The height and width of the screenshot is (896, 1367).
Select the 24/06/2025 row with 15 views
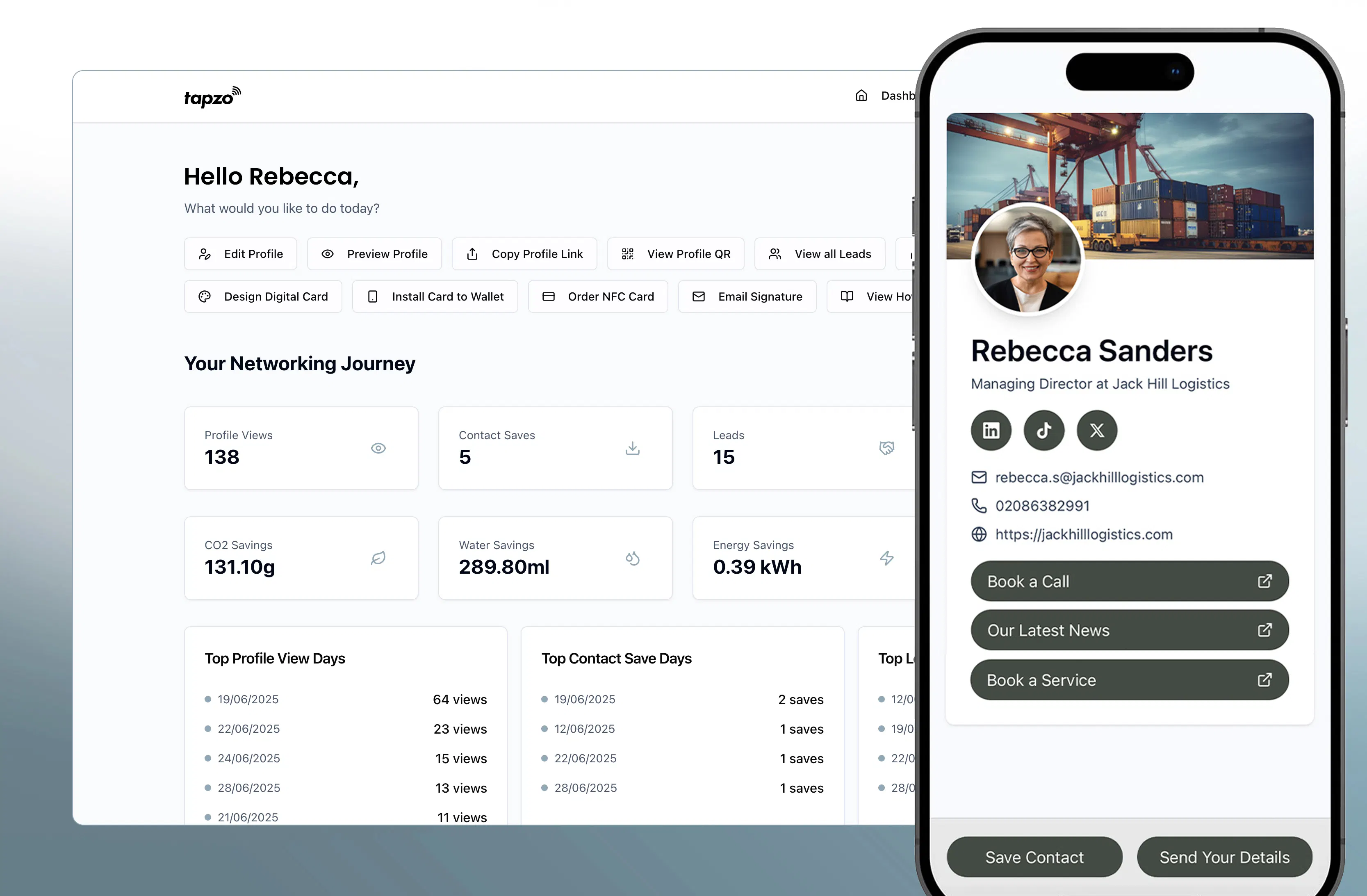[346, 758]
